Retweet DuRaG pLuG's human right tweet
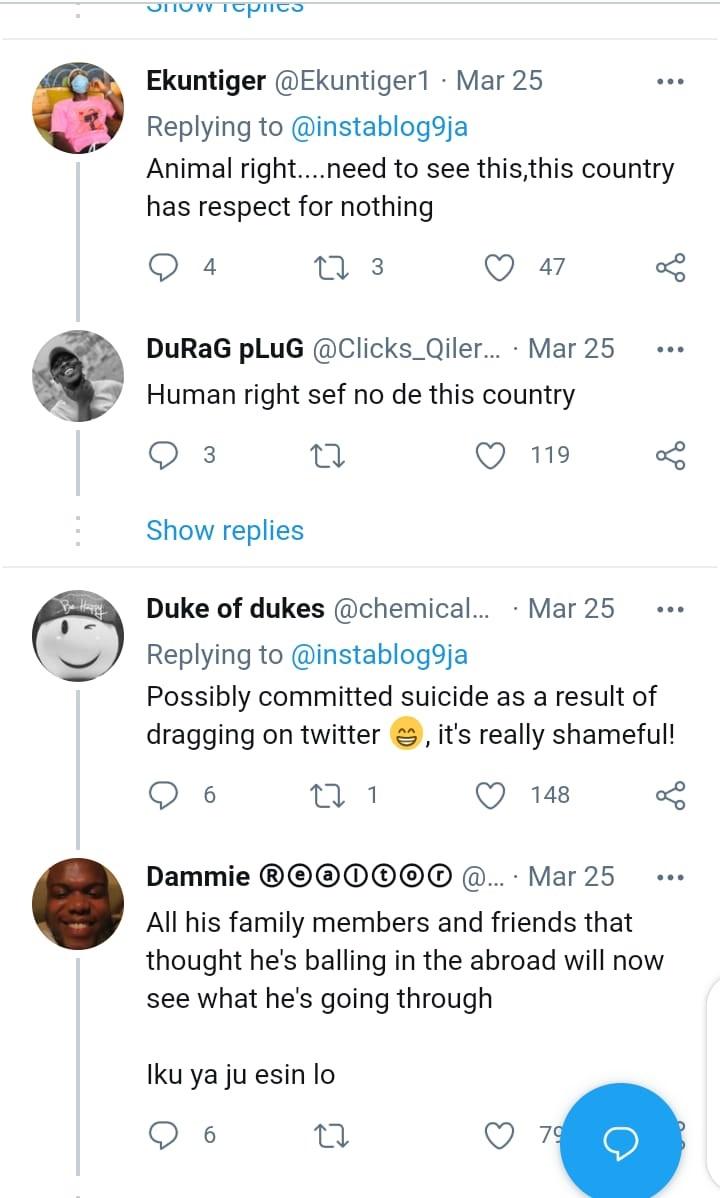 coord(327,455)
